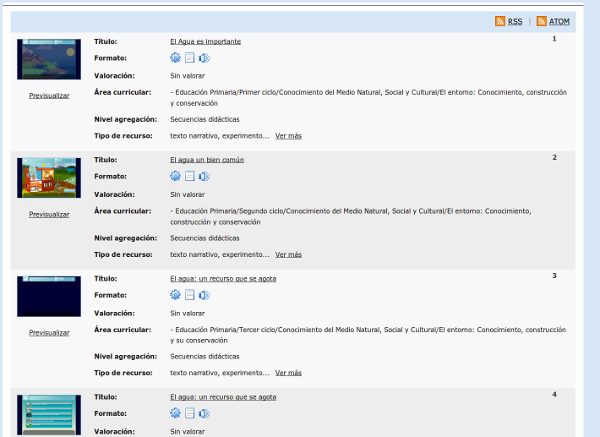Screen dimensions: 600x437
Task: Click the ATOM feed orange icon
Action: (541, 21)
